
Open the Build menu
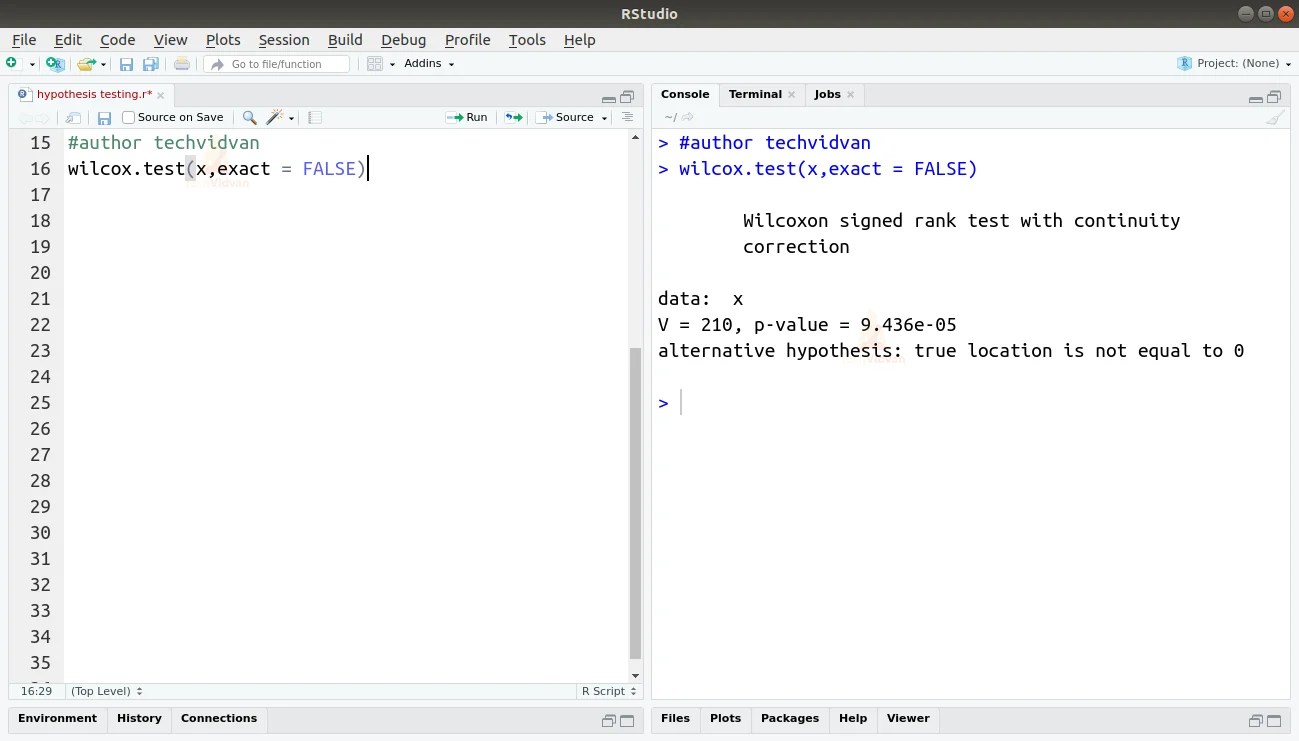345,39
